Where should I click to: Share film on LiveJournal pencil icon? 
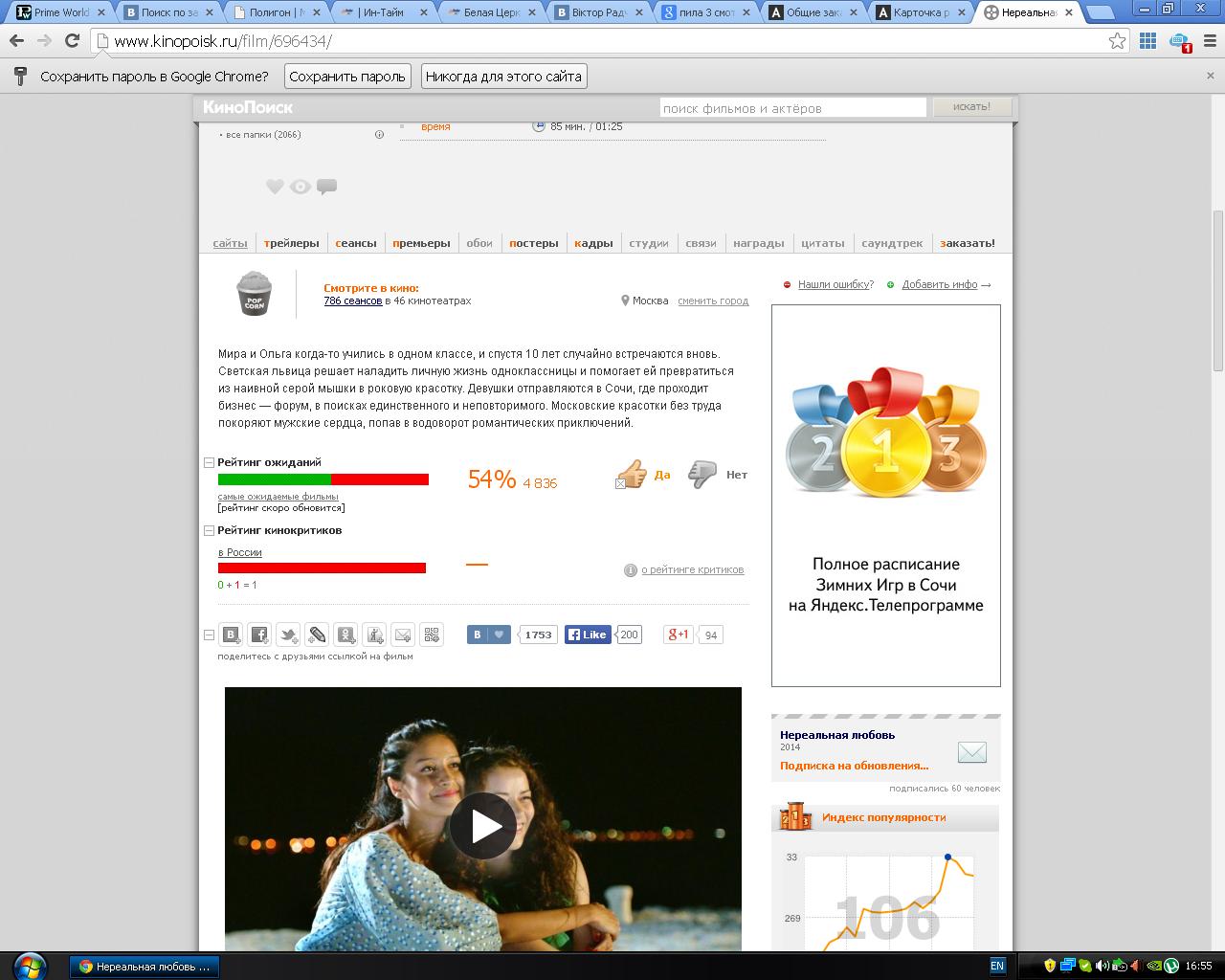(317, 635)
